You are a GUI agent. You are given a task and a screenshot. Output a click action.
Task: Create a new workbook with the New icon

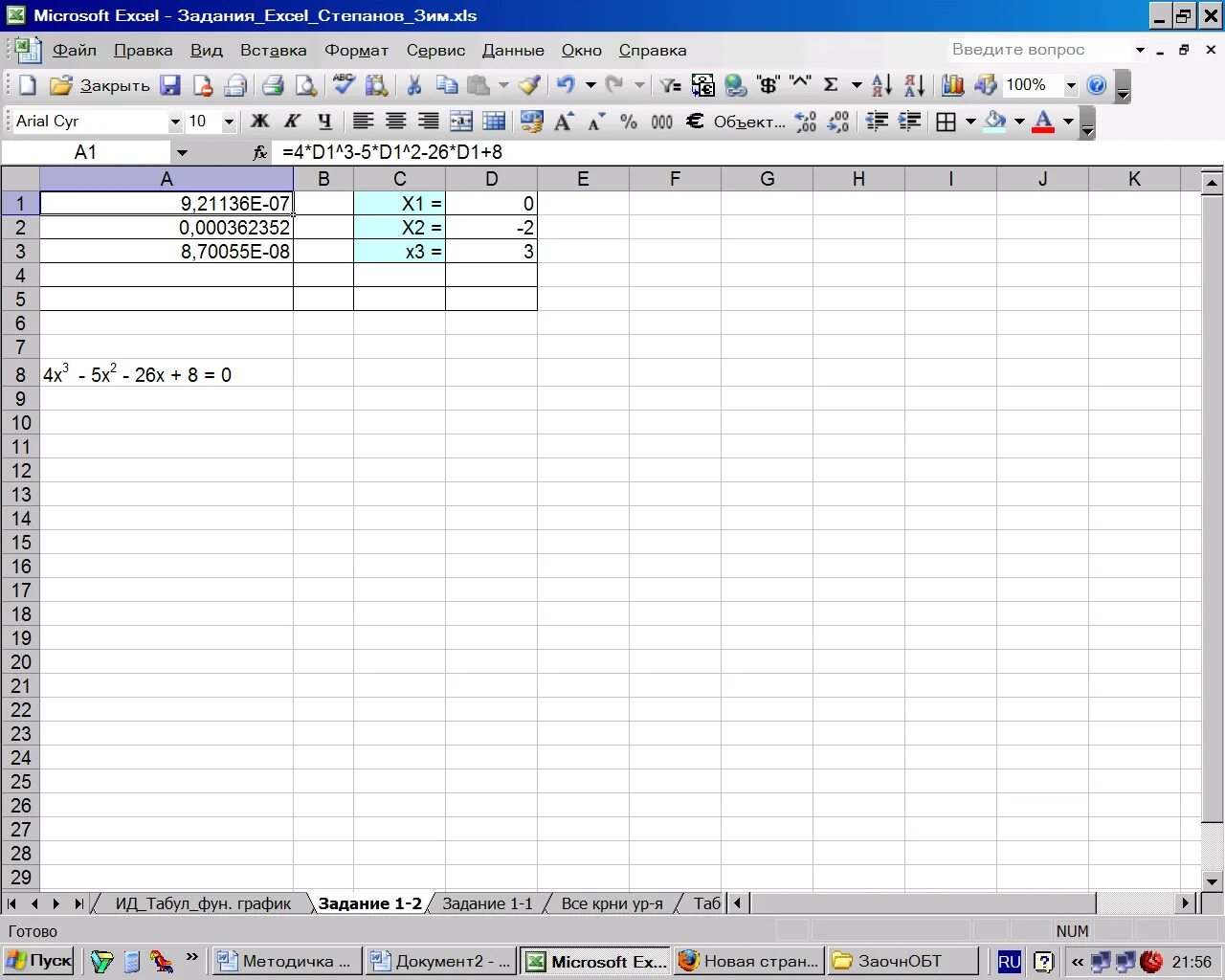[28, 85]
